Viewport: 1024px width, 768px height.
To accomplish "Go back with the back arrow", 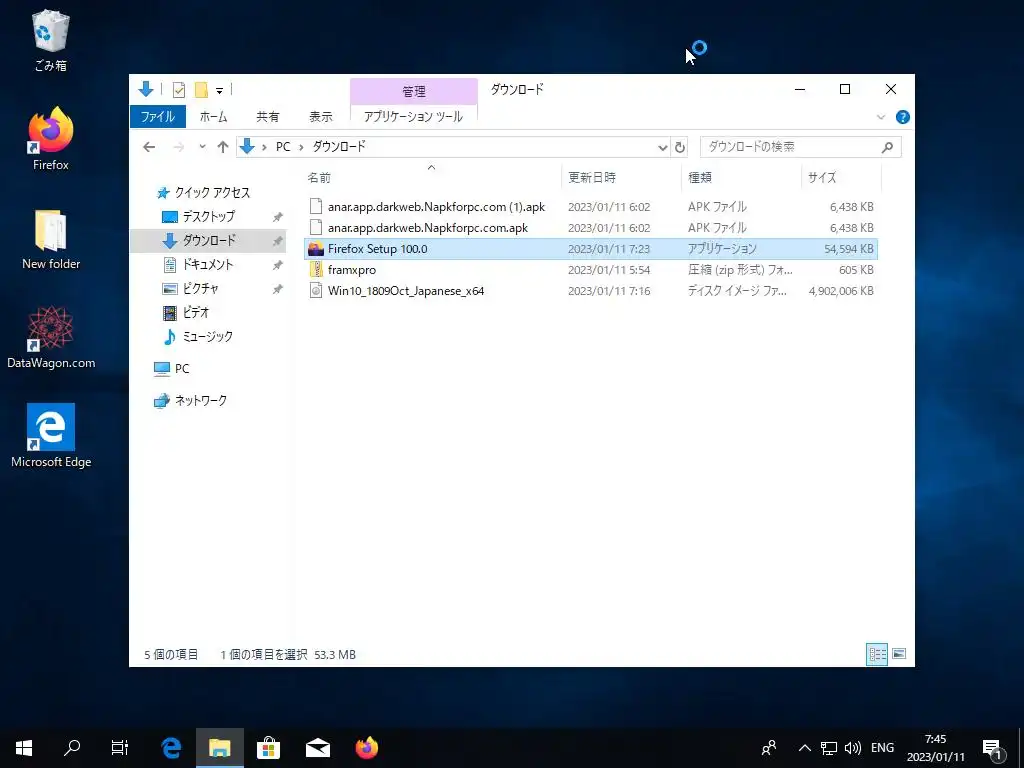I will pos(149,147).
